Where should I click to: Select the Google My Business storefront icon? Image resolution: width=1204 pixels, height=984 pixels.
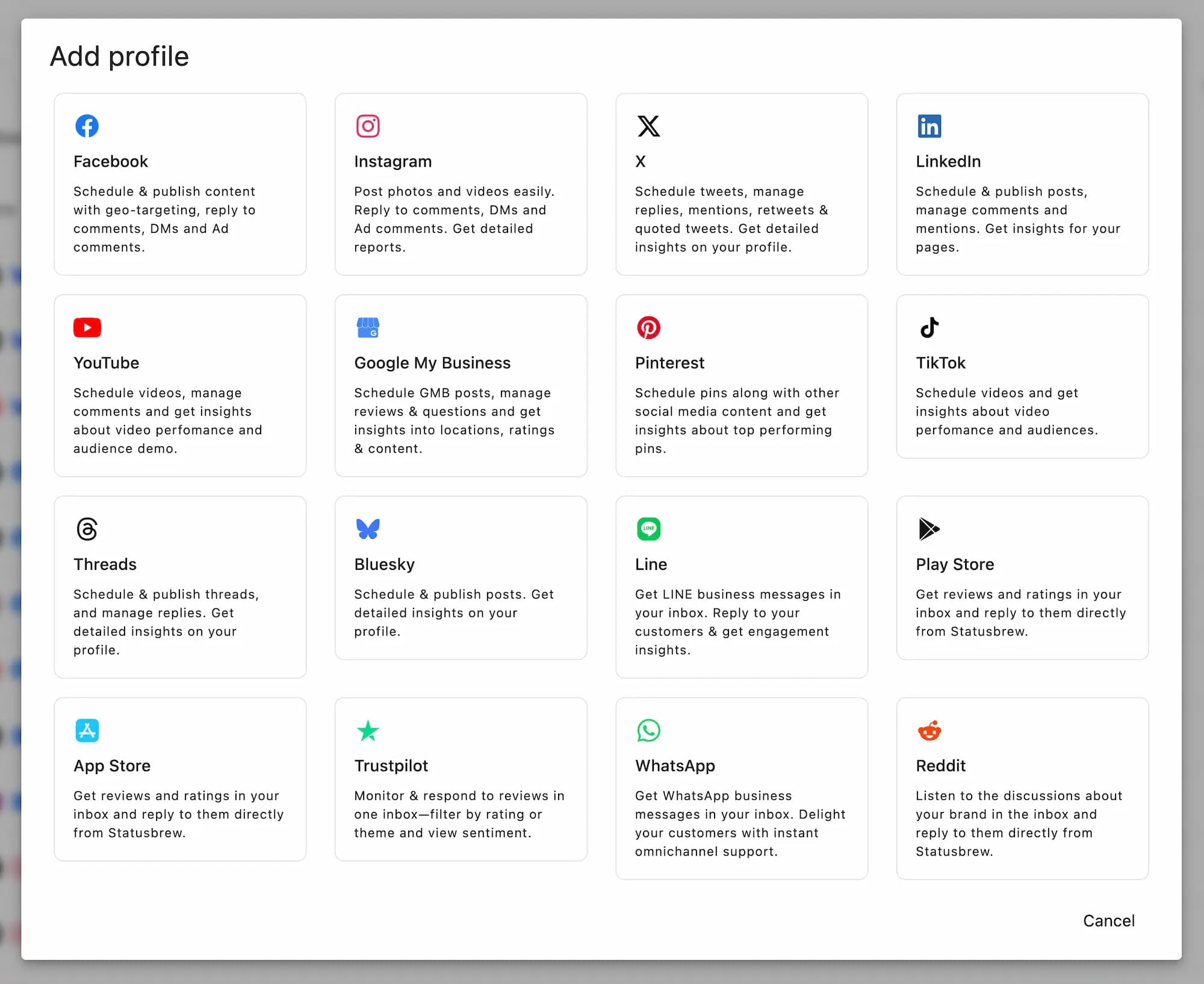coord(367,327)
